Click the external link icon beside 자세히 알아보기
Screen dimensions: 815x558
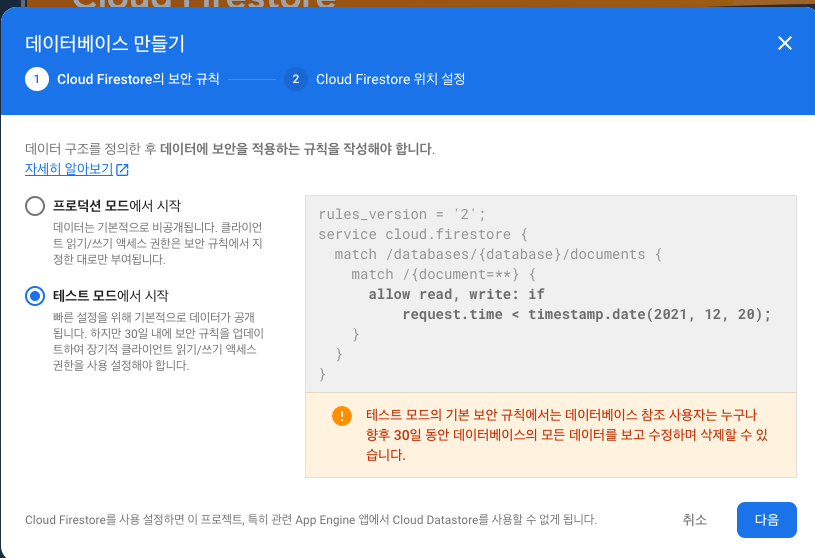click(122, 169)
